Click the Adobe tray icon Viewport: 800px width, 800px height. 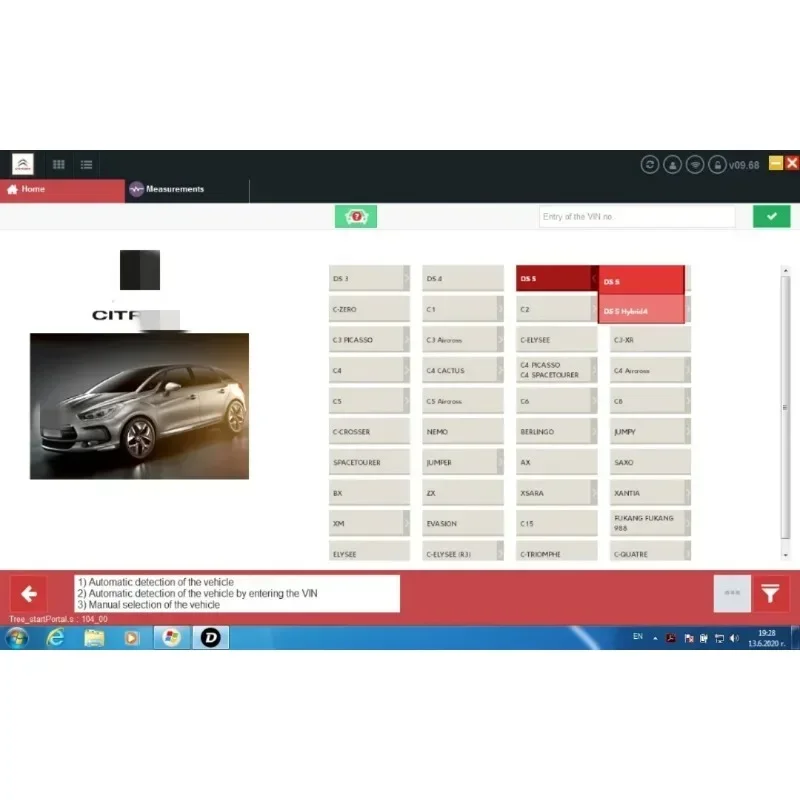671,638
